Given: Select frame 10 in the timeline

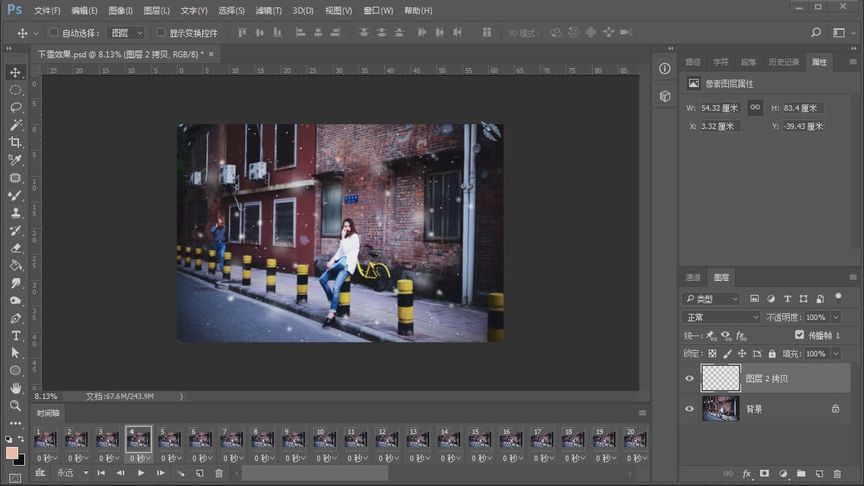Looking at the screenshot, I should 324,438.
